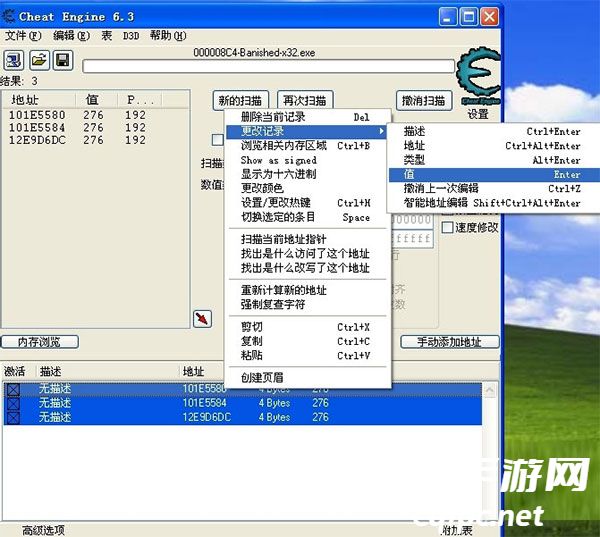
Task: Click value 276 in the 12E9D6DC table row
Action: (320, 417)
